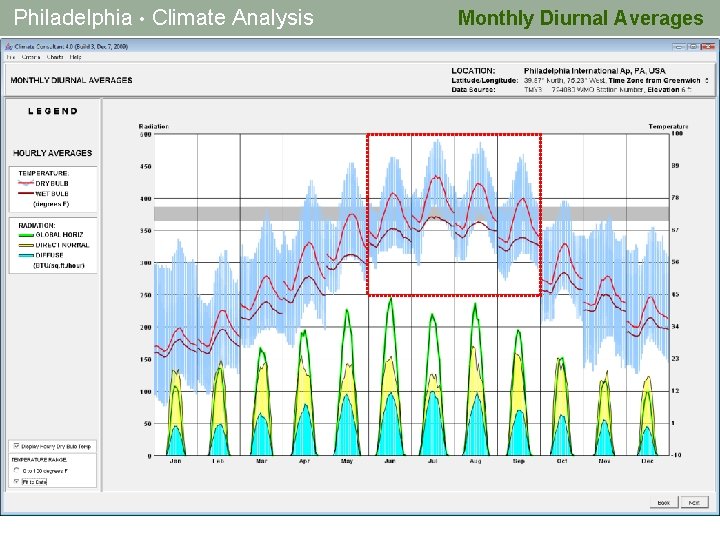Click the Diffuse cyan legend swatch
Screen dimensions: 720x540
(x=26, y=255)
